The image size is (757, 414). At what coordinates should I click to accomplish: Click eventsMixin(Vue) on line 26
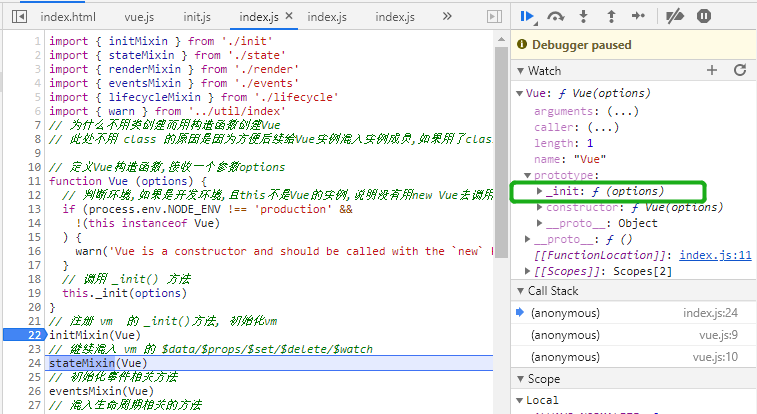point(101,391)
